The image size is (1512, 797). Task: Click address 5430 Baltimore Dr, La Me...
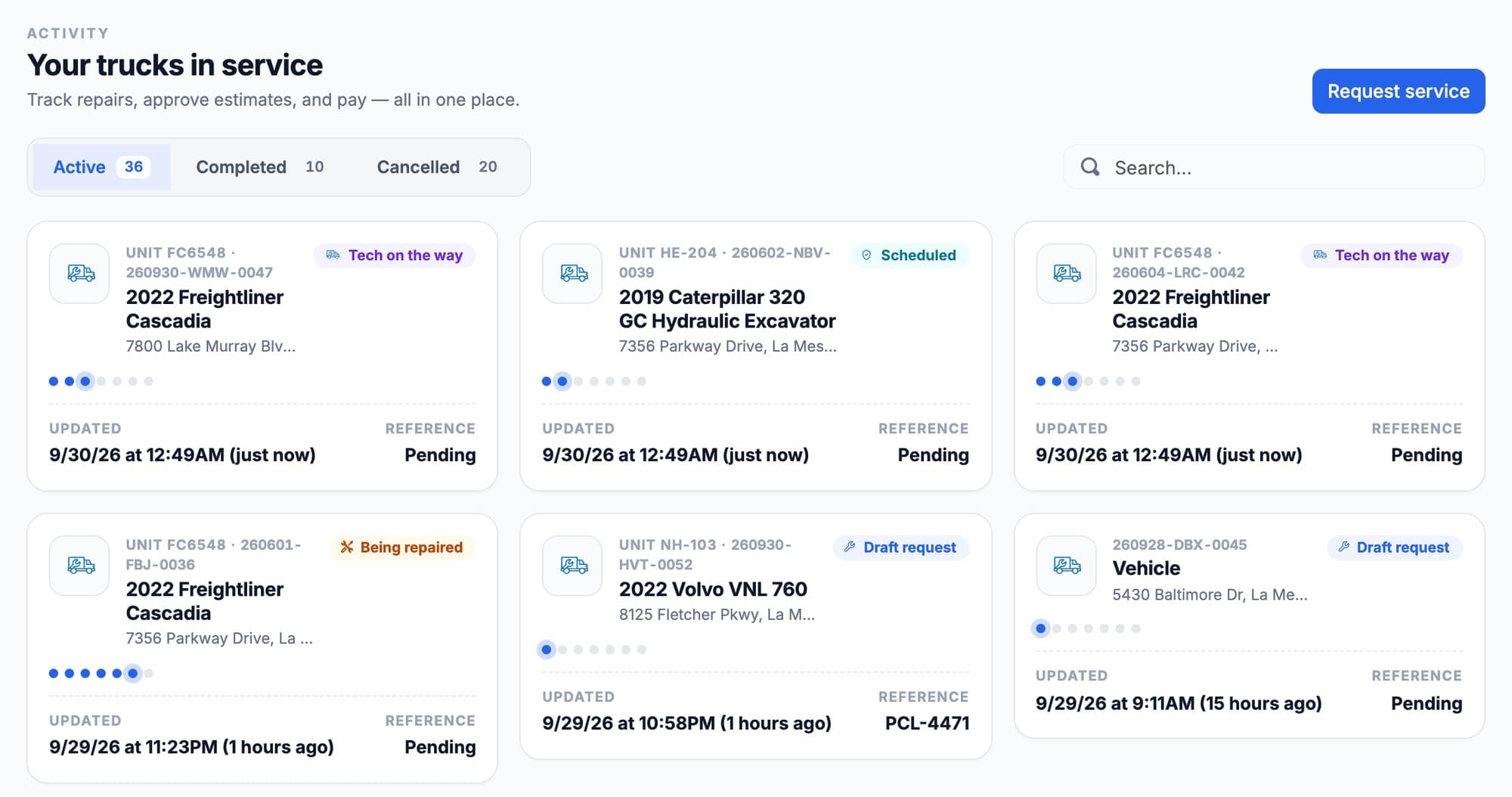[1210, 595]
